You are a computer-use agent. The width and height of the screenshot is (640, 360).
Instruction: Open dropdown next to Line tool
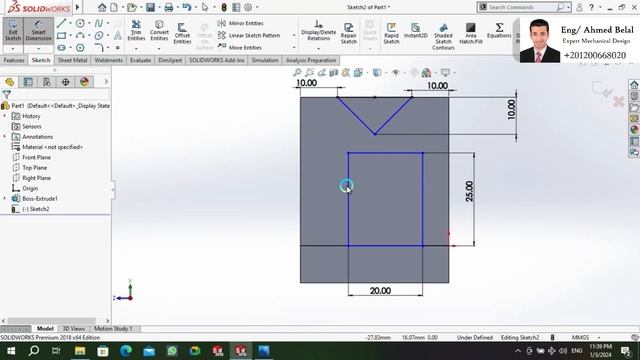pyautogui.click(x=71, y=23)
